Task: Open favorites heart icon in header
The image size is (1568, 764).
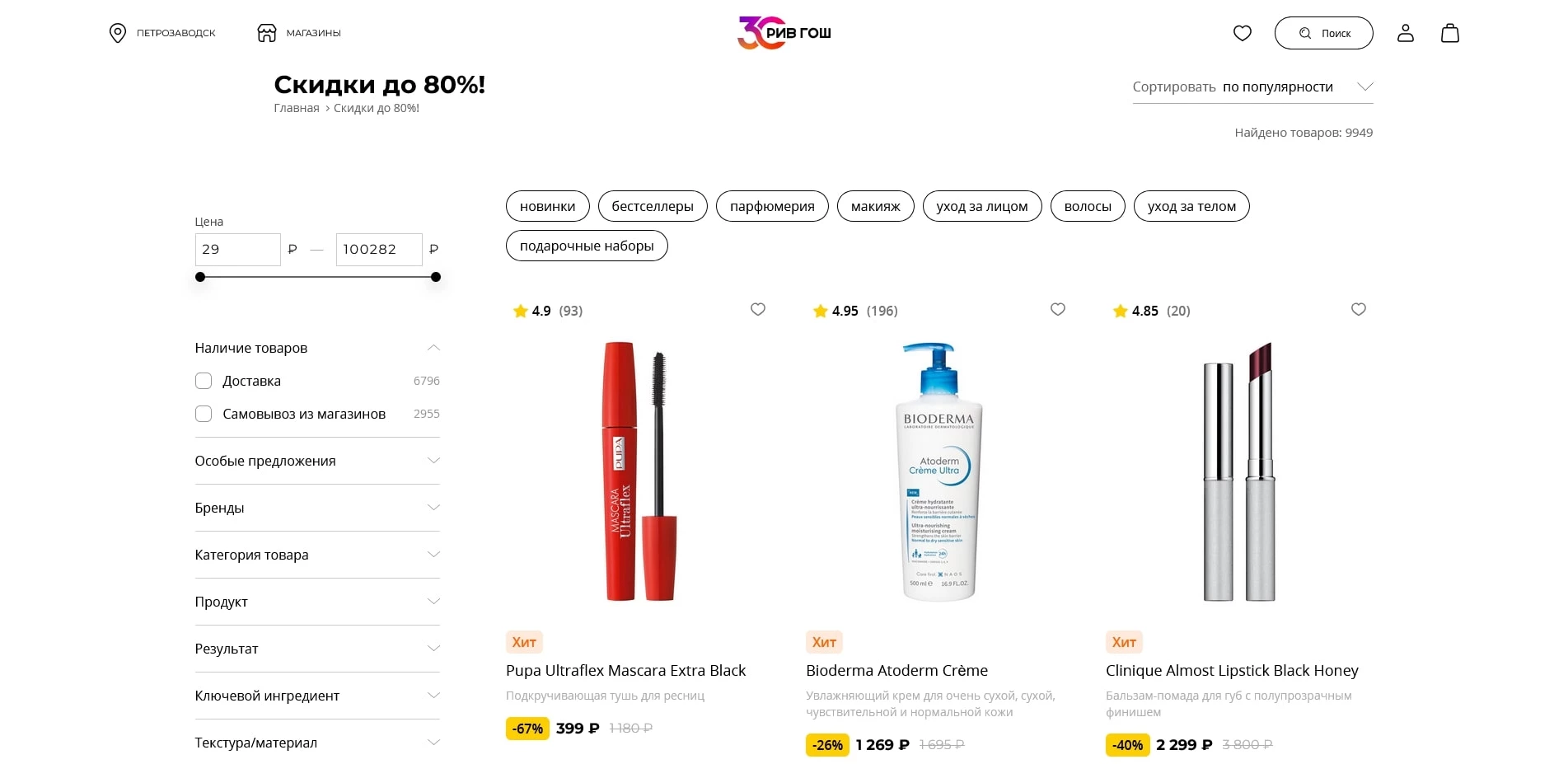Action: pyautogui.click(x=1242, y=33)
